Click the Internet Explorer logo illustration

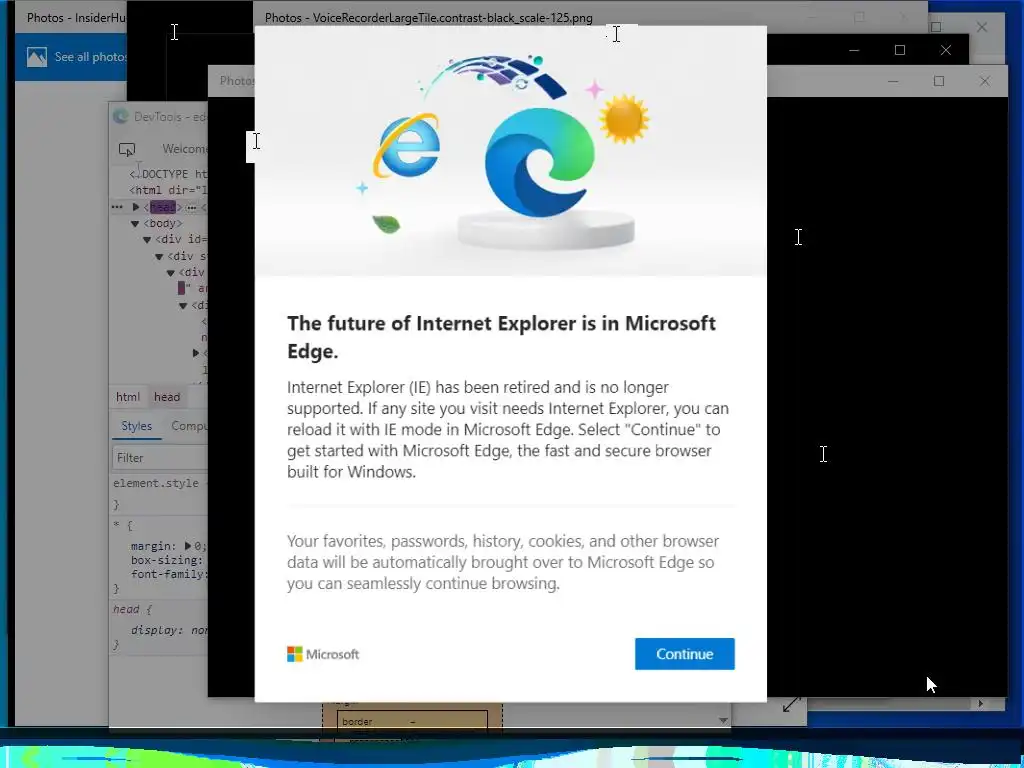point(407,146)
